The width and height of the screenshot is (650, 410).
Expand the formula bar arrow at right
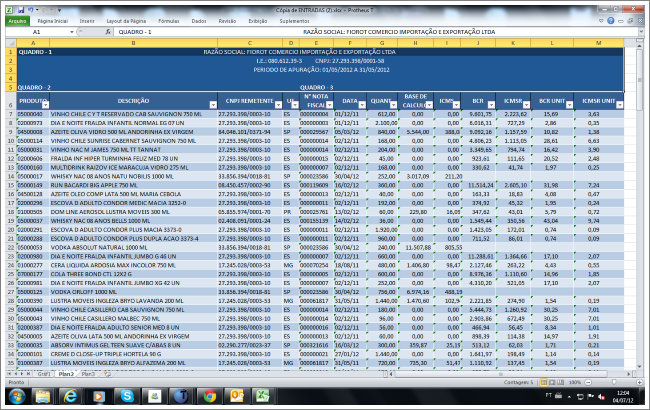point(640,32)
